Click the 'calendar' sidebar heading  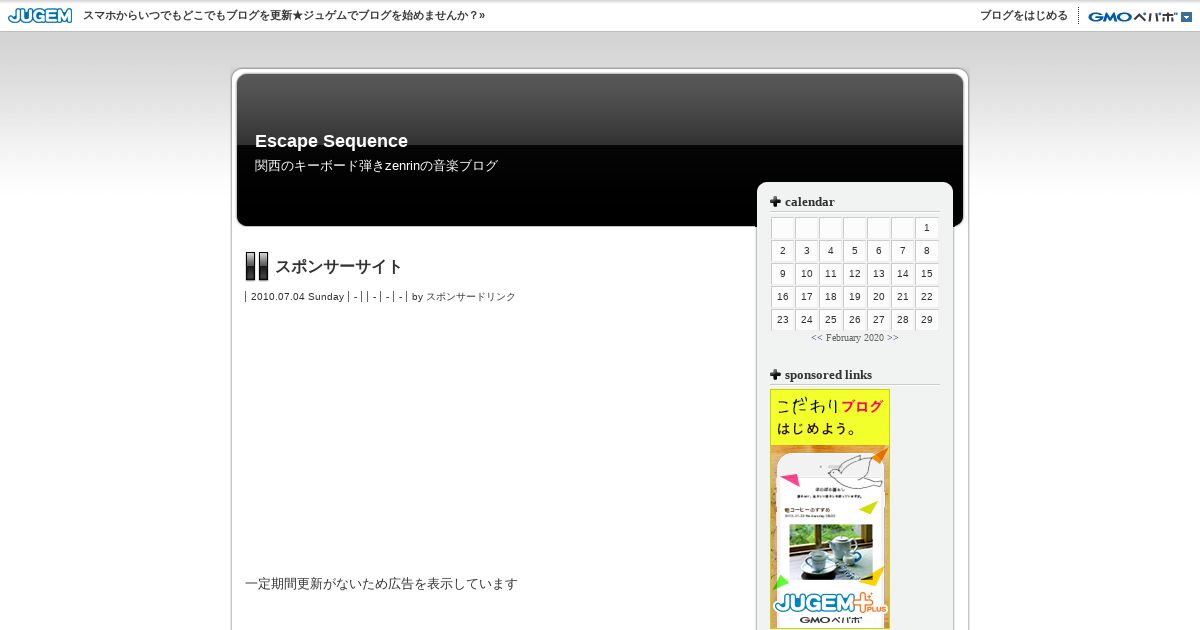click(x=809, y=202)
